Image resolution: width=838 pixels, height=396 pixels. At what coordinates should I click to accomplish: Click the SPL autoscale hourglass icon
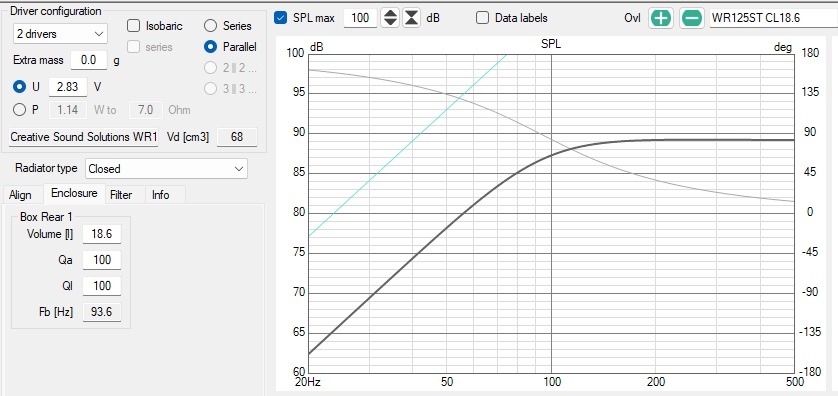[x=411, y=18]
